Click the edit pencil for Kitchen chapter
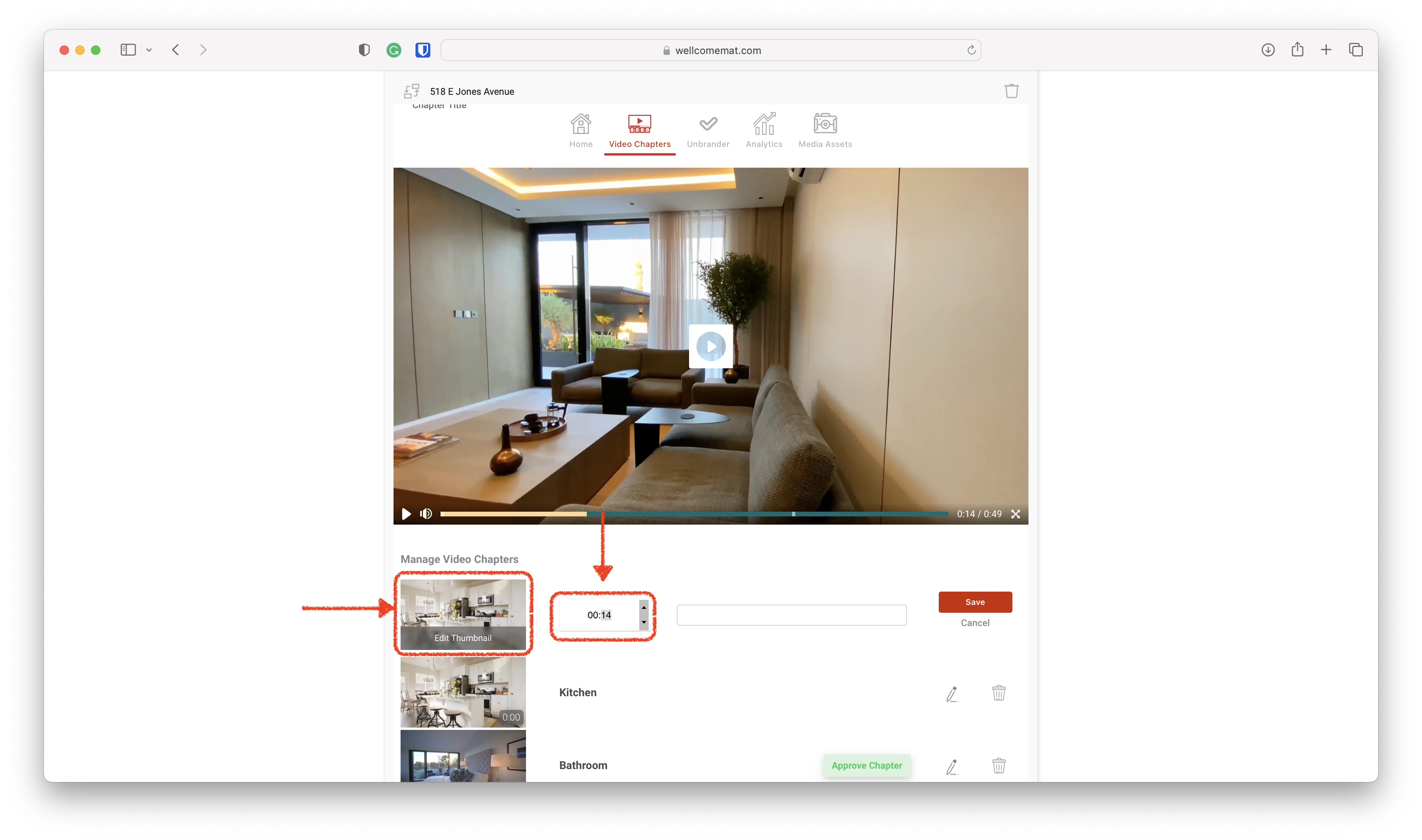Viewport: 1422px width, 840px height. point(952,693)
